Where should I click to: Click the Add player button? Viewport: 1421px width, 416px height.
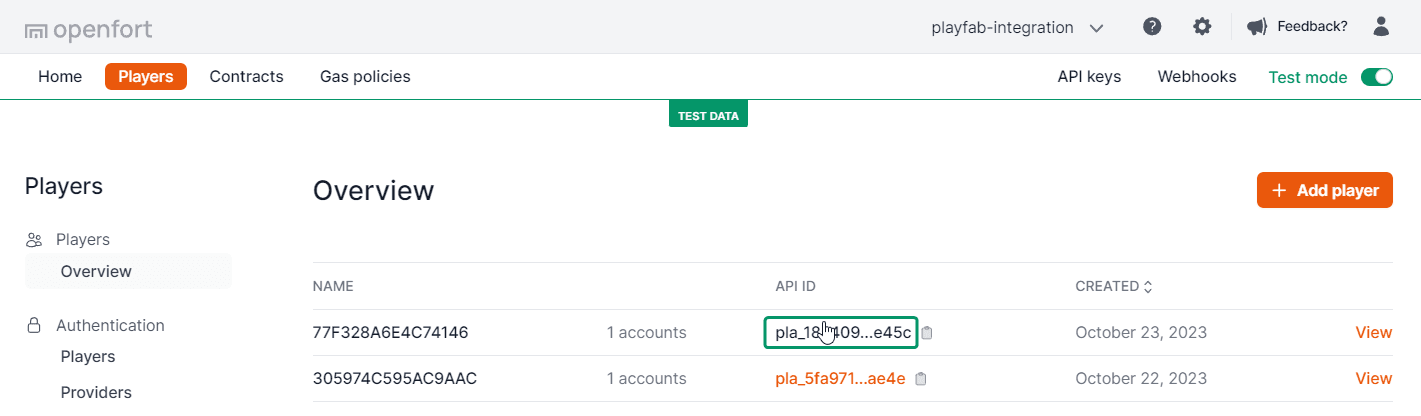coord(1324,190)
